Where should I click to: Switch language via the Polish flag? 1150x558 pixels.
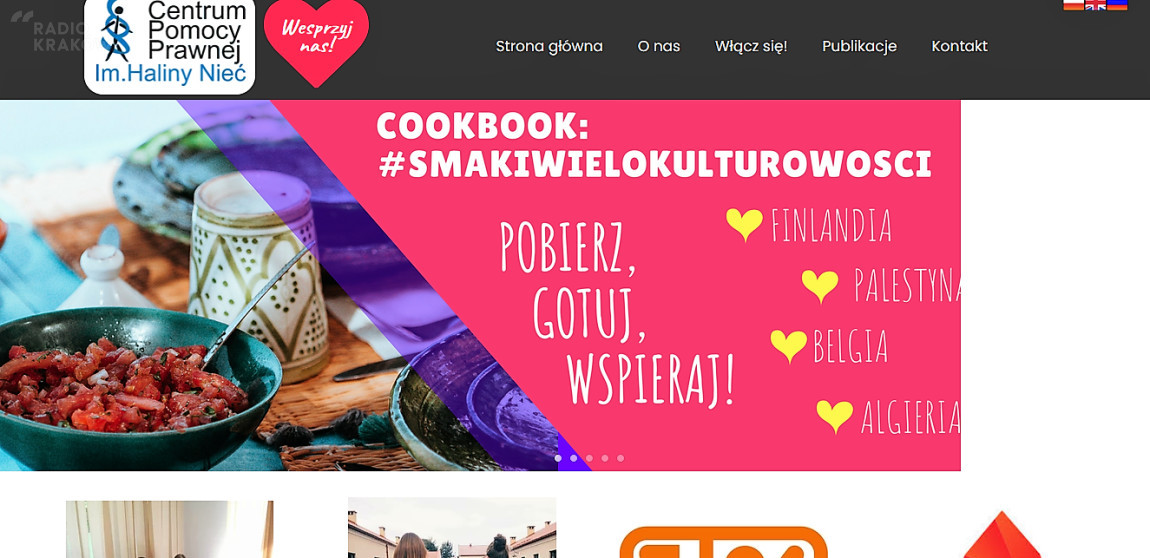pyautogui.click(x=1073, y=4)
